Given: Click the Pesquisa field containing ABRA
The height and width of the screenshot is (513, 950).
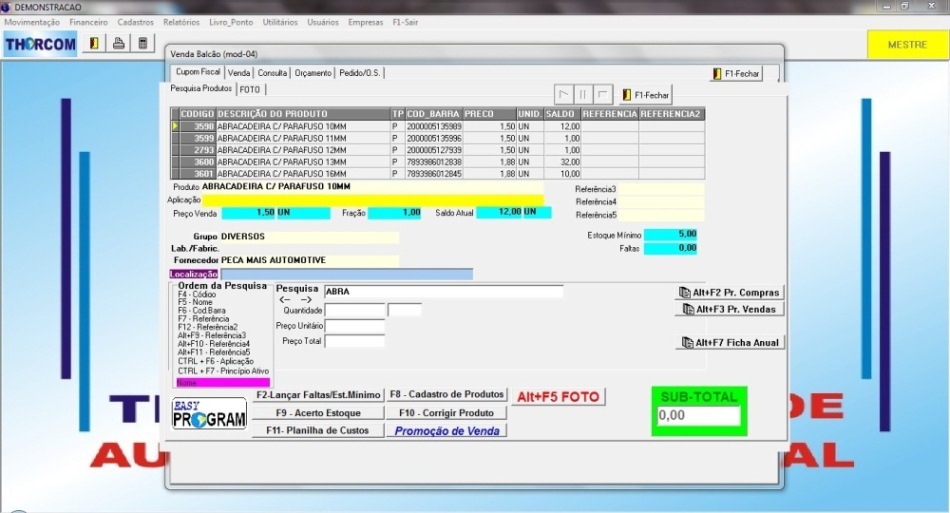Looking at the screenshot, I should tap(442, 292).
